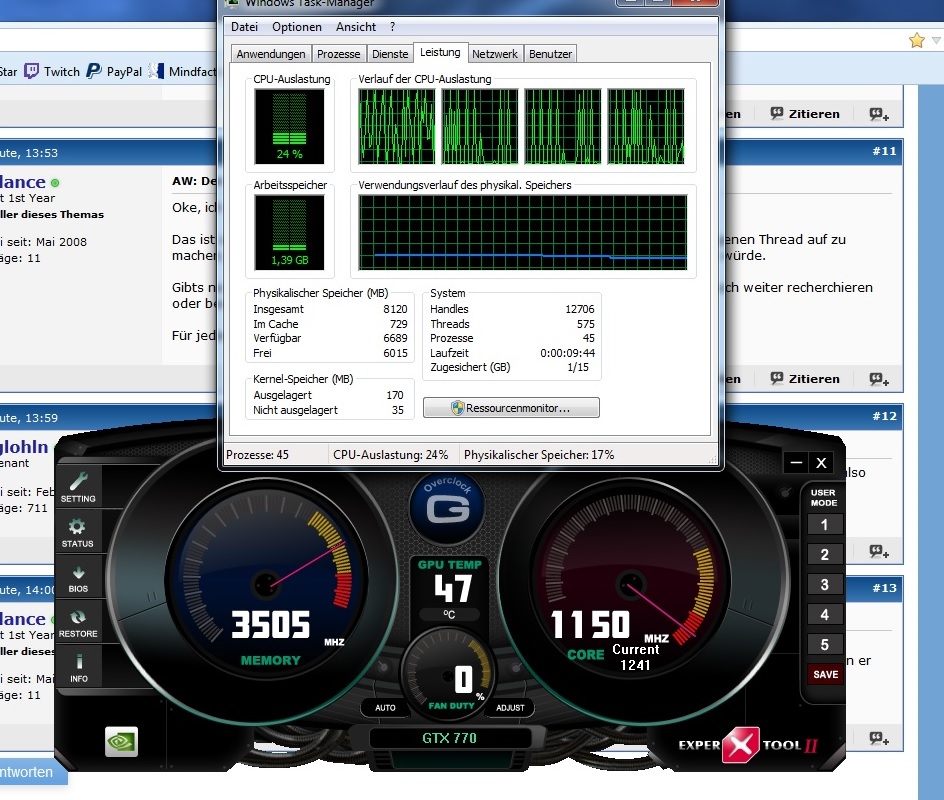
Task: Select user mode profile 5
Action: point(824,645)
